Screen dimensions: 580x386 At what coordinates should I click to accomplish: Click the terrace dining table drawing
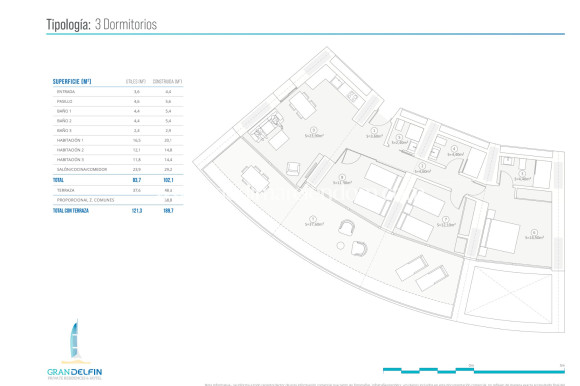255,179
